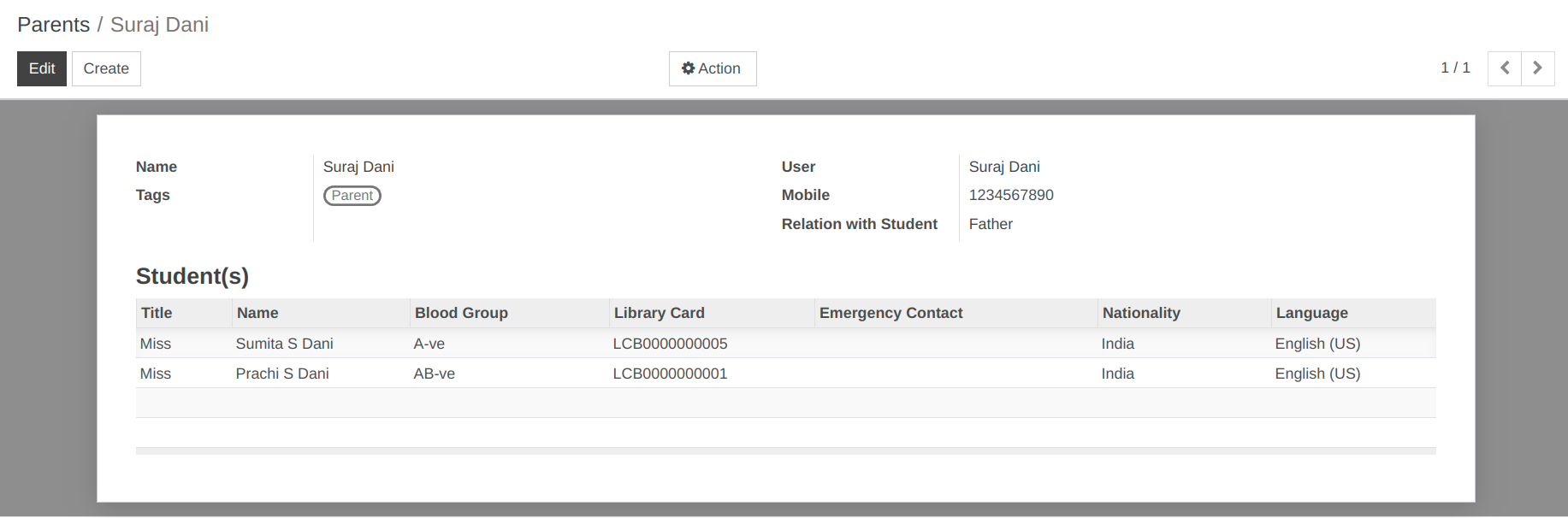The image size is (1568, 518).
Task: Click the pager counter 1 / 1
Action: point(1455,68)
